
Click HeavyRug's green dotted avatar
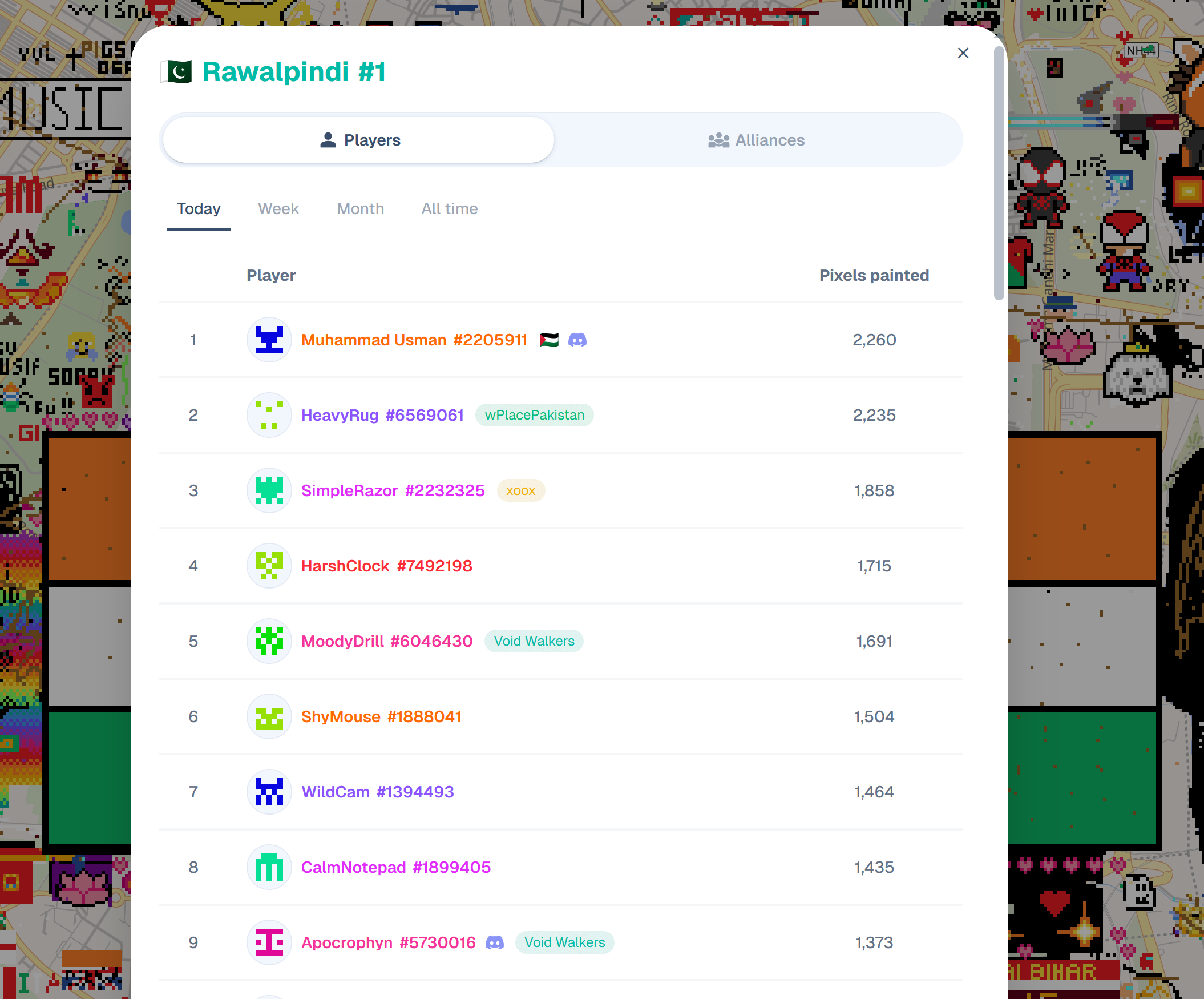coord(269,414)
